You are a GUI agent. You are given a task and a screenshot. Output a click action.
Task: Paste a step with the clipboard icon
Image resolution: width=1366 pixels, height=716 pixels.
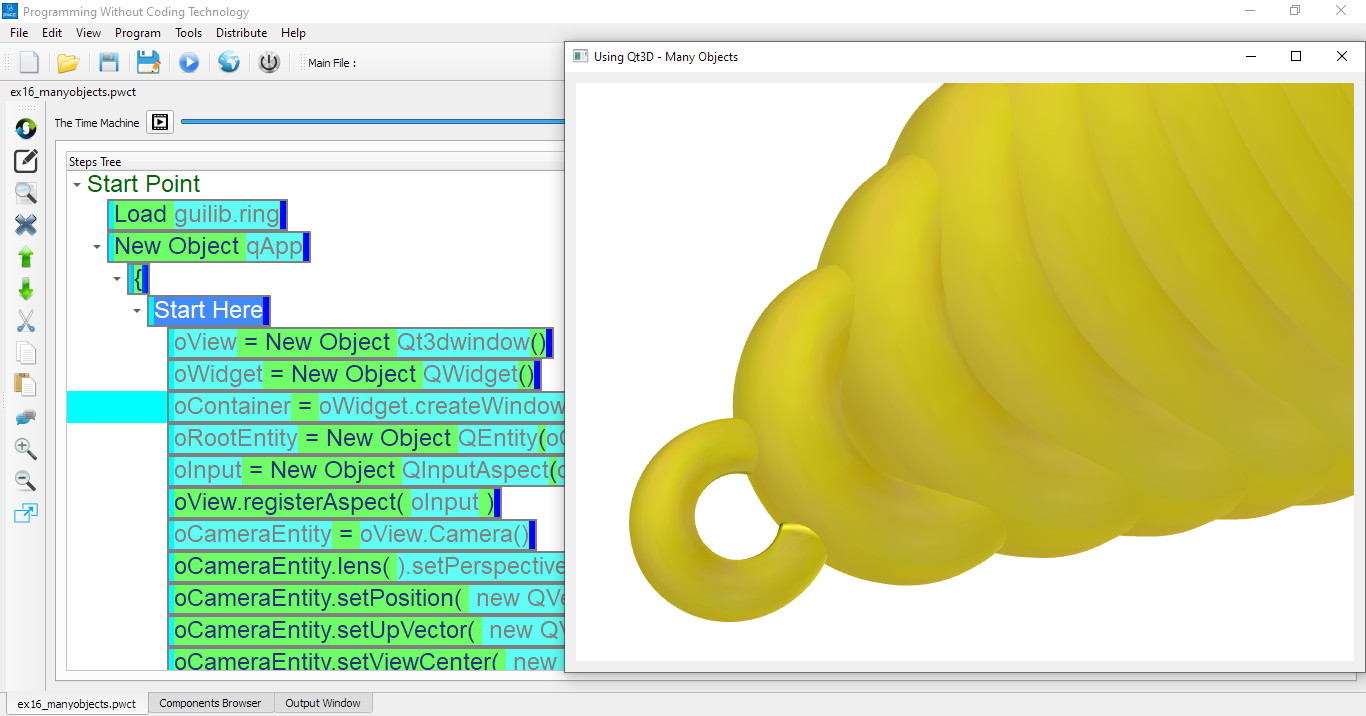(26, 385)
